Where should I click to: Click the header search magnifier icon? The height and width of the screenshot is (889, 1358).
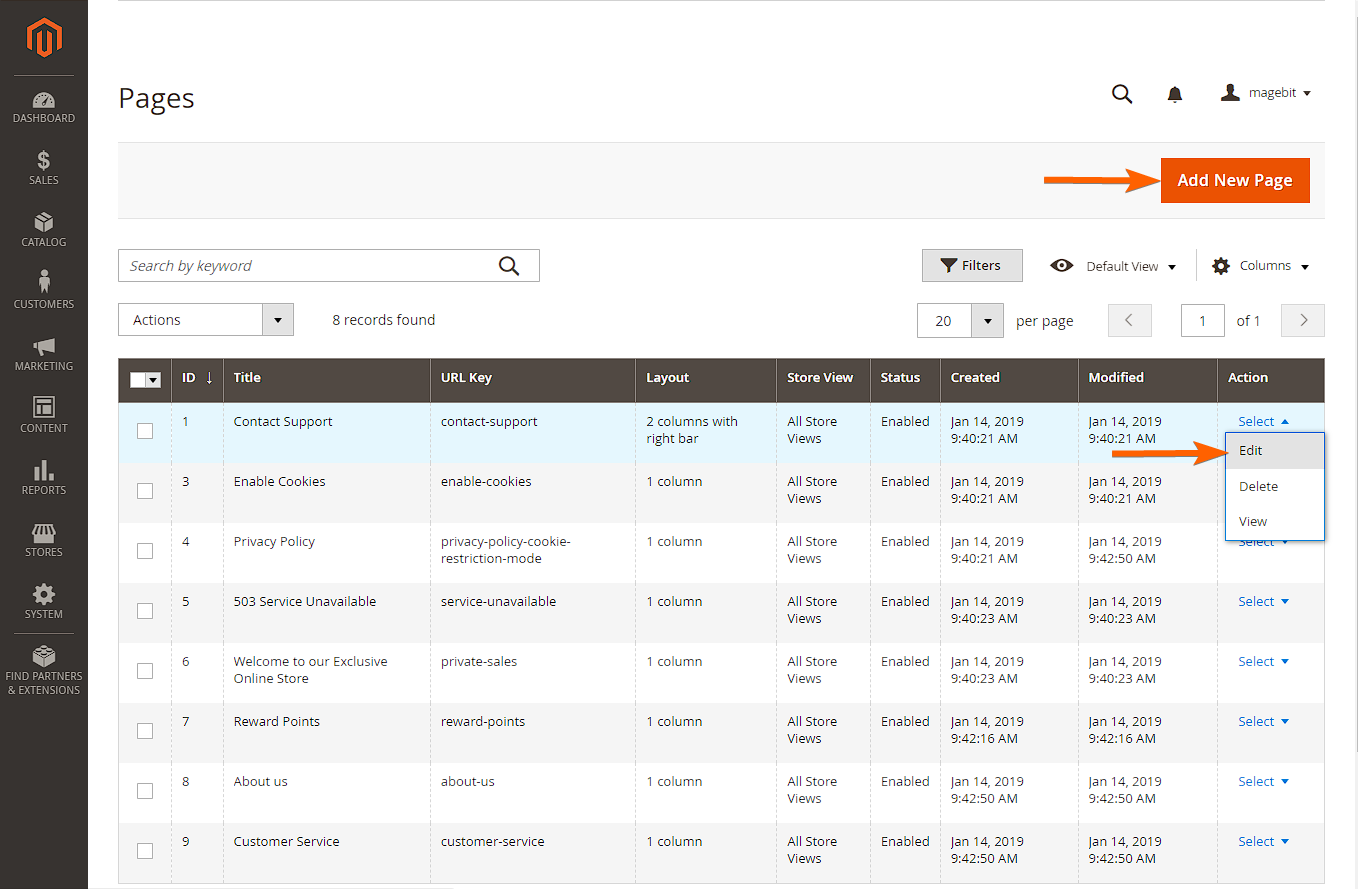point(1122,94)
